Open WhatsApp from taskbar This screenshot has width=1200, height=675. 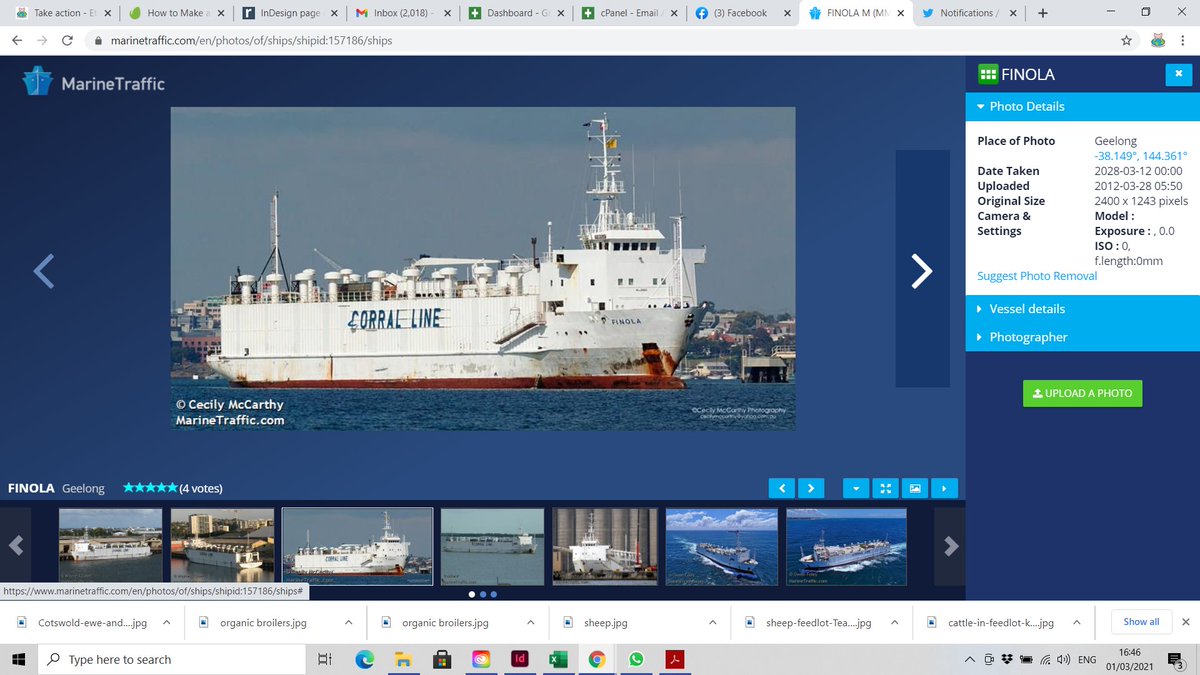[x=636, y=659]
